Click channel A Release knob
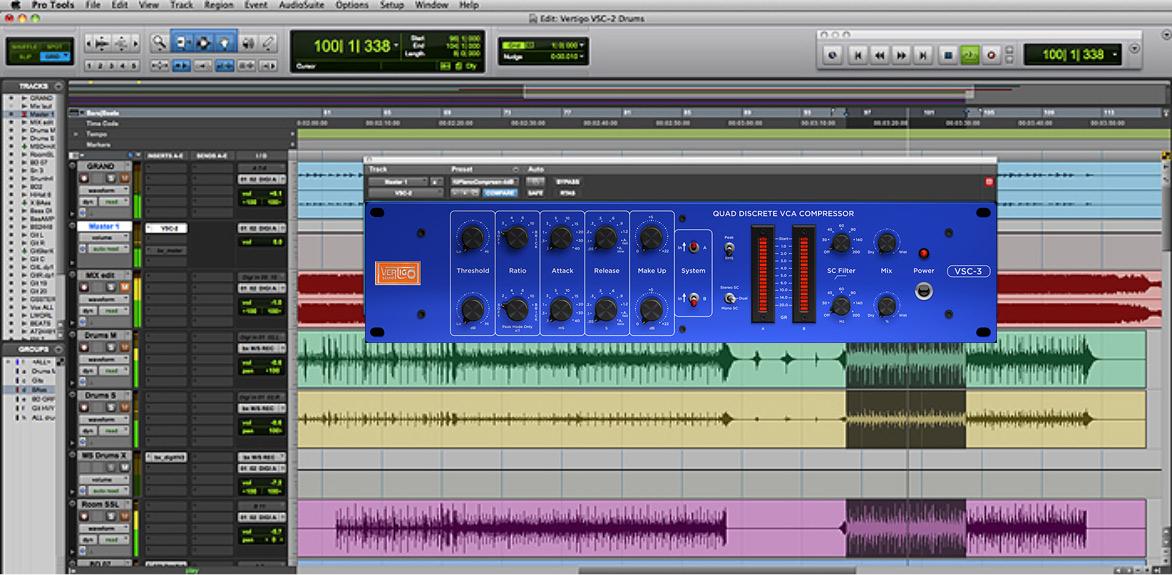 606,239
